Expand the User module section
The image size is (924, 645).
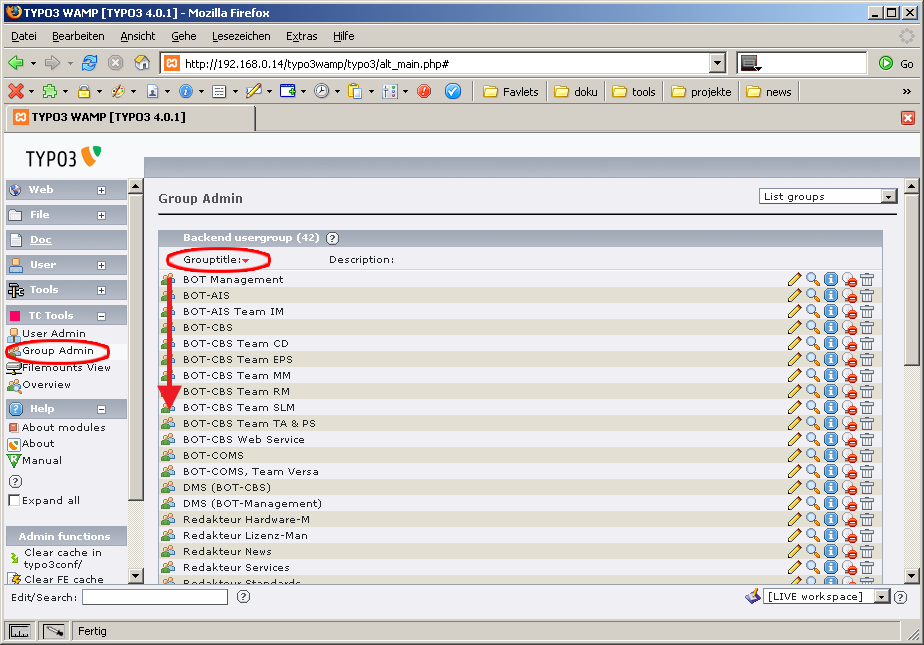pyautogui.click(x=101, y=266)
